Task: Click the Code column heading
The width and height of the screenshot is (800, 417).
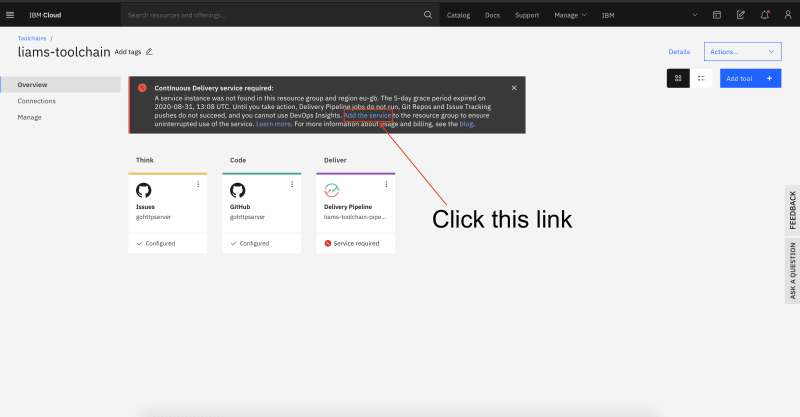Action: 238,160
